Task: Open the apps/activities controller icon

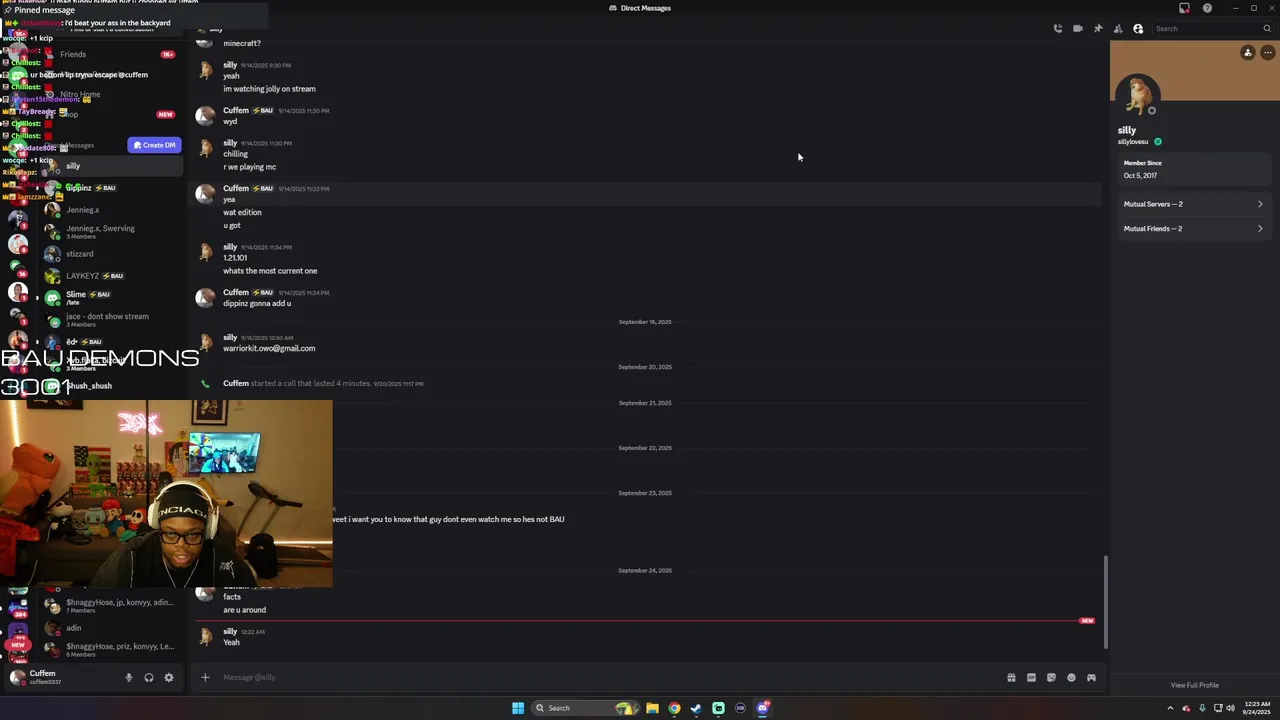Action: pyautogui.click(x=1091, y=678)
